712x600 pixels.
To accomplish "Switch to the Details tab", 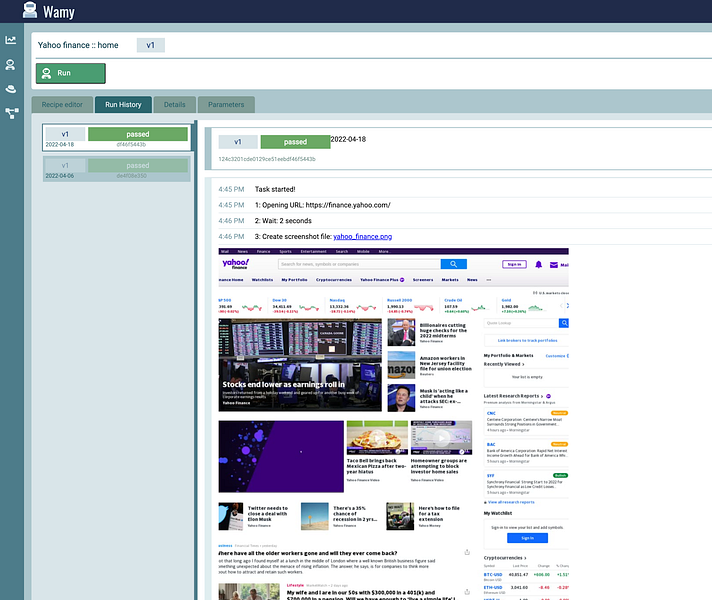I will (175, 104).
